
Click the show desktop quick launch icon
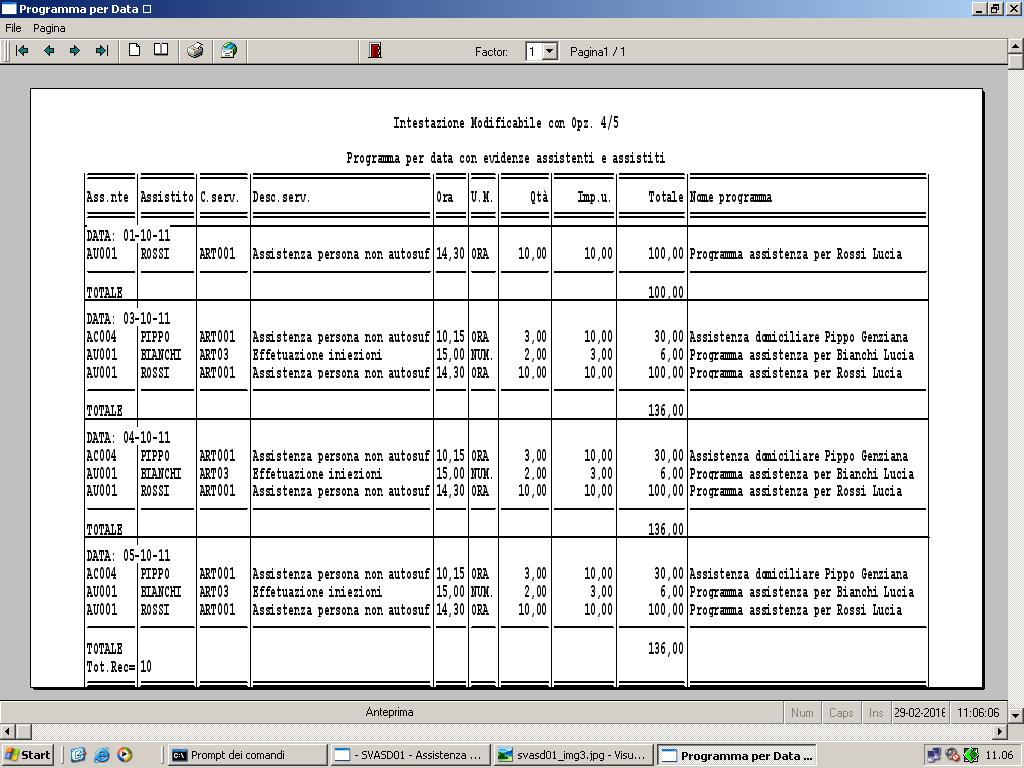click(78, 755)
